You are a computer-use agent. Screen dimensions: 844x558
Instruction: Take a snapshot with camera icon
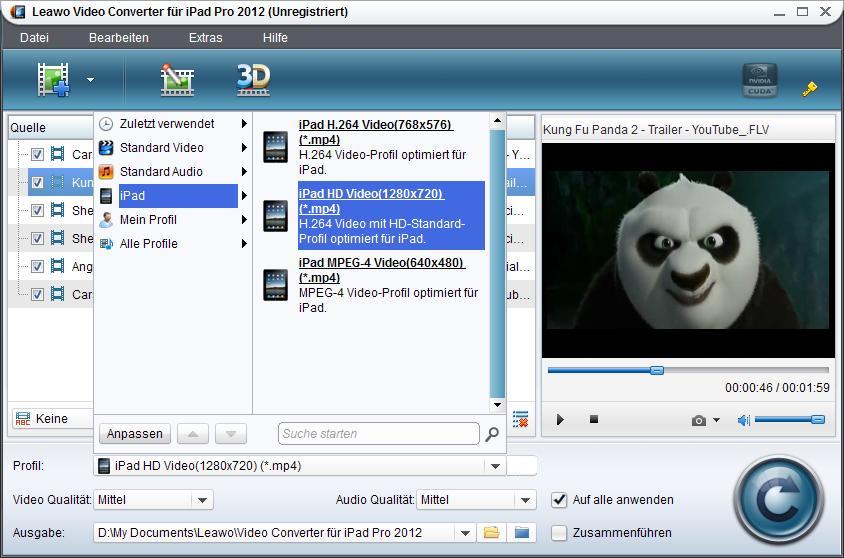pyautogui.click(x=699, y=420)
